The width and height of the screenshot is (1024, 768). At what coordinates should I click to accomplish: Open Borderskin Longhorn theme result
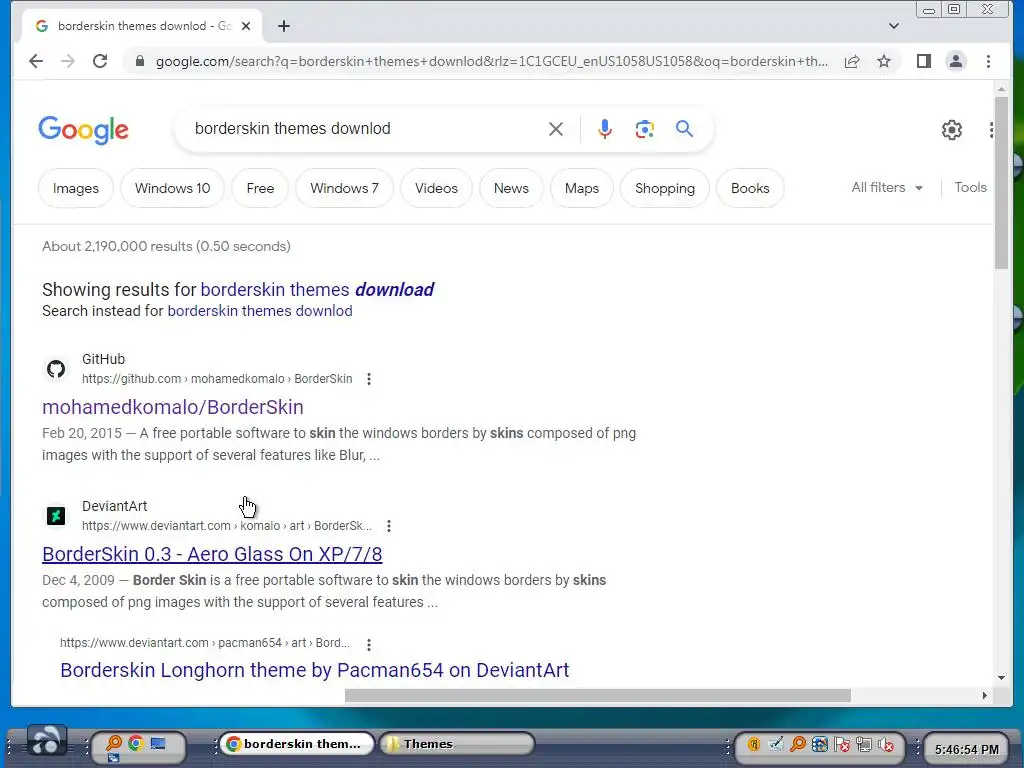point(315,670)
